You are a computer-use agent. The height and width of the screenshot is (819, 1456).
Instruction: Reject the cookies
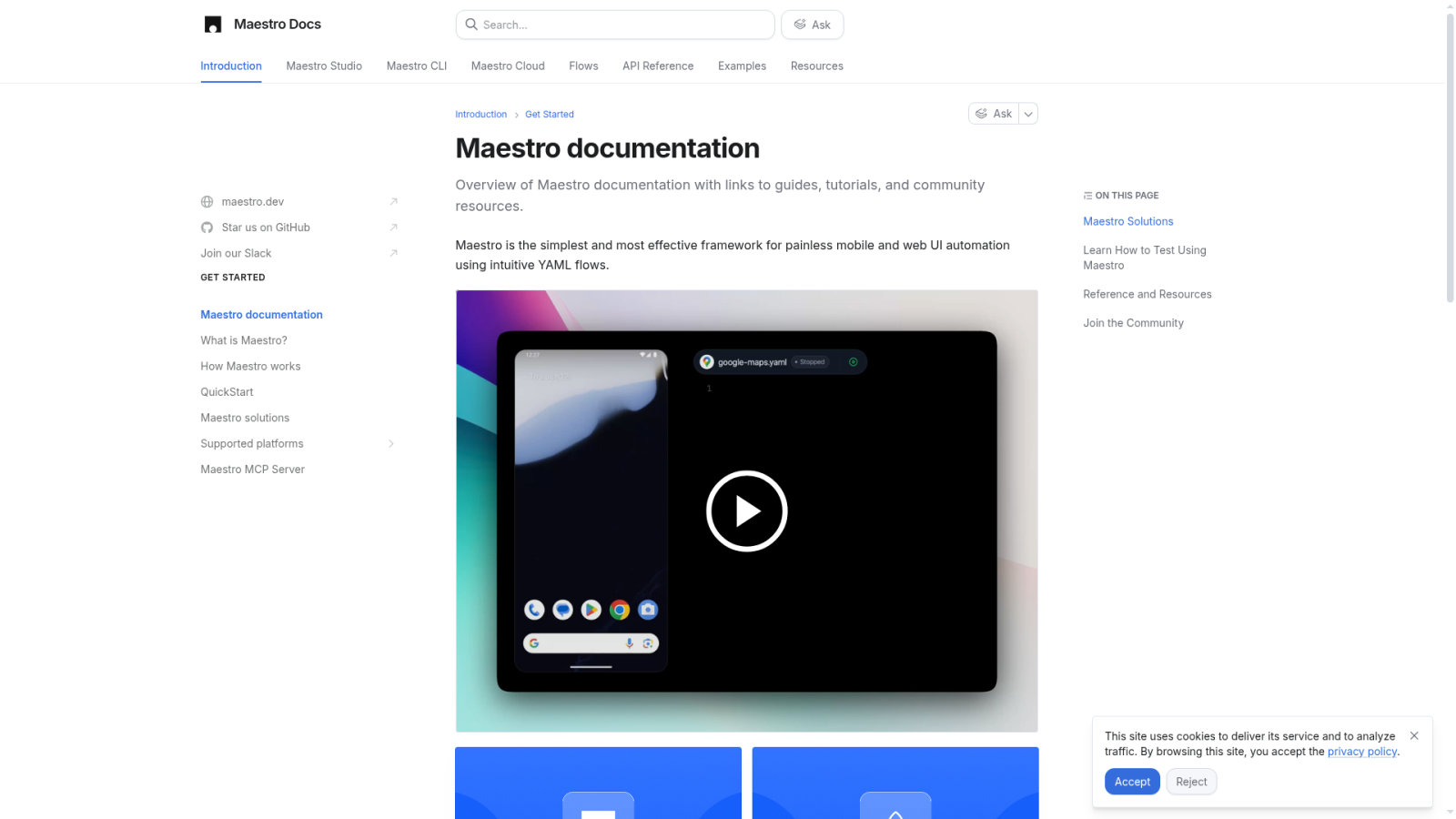point(1191,782)
